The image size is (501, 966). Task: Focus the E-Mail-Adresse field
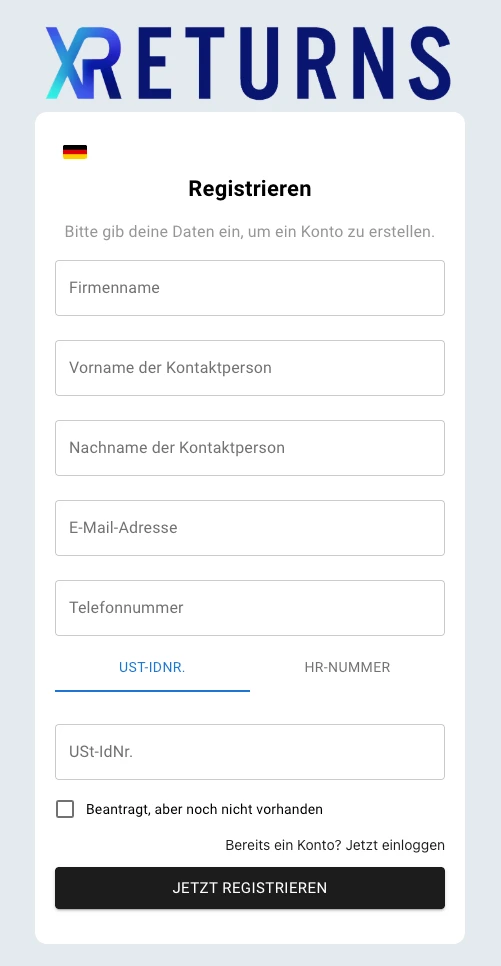pos(250,528)
